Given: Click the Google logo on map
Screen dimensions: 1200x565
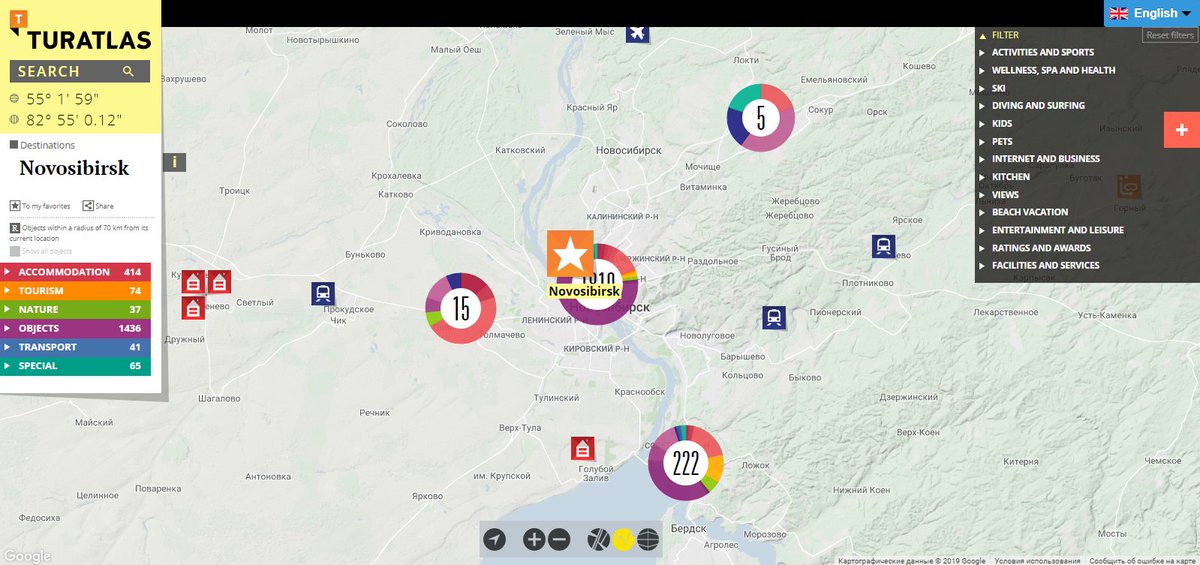Looking at the screenshot, I should tap(27, 556).
